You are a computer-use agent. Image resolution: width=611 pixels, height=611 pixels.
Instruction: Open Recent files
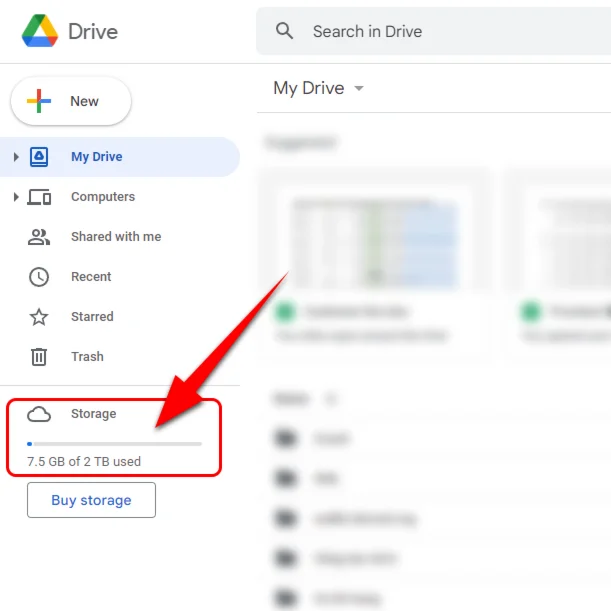click(91, 277)
